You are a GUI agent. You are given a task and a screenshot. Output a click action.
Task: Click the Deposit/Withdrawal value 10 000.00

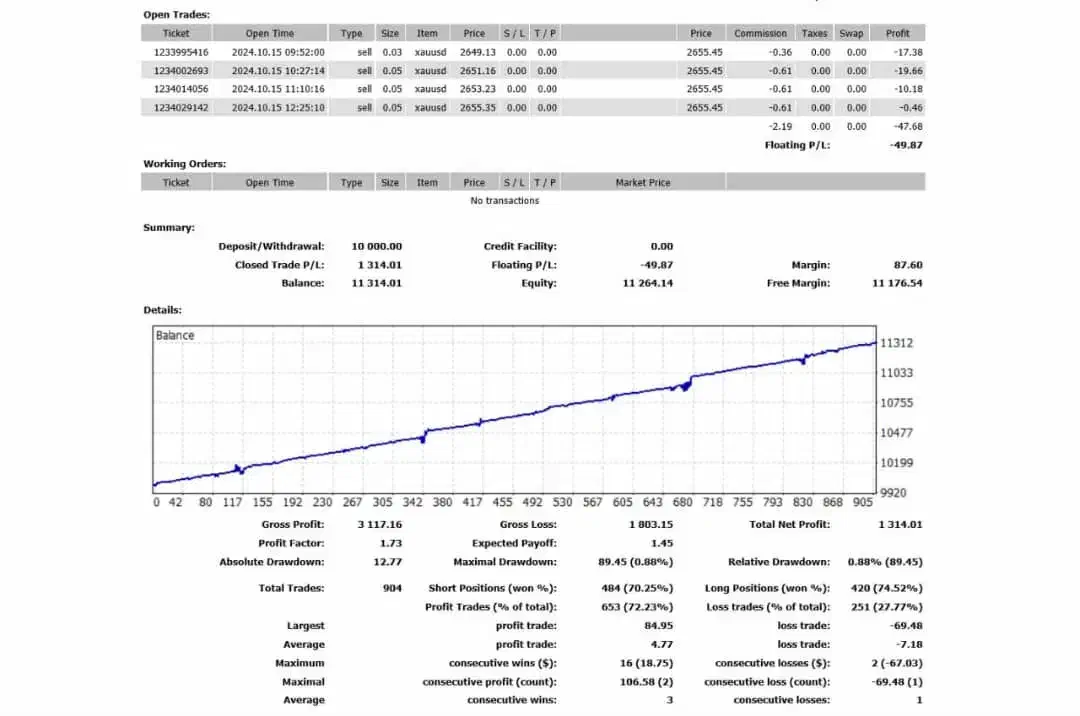click(x=377, y=246)
